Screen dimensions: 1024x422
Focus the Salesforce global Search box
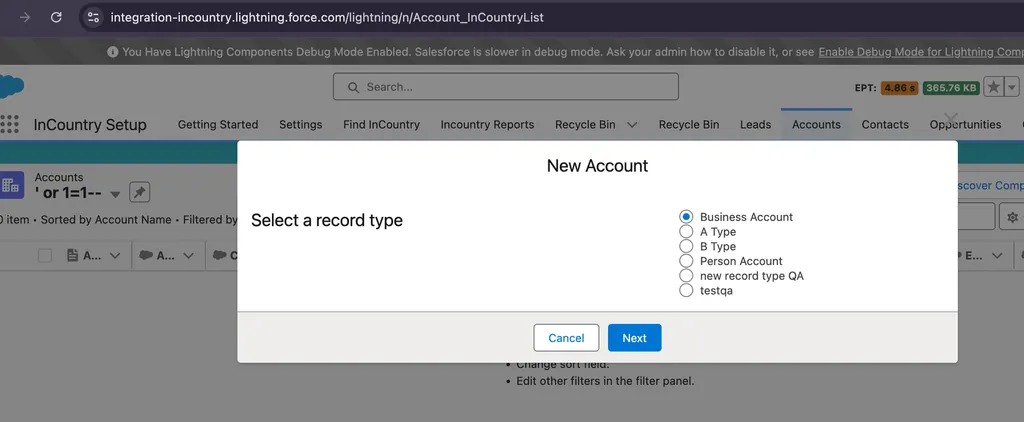pyautogui.click(x=505, y=86)
